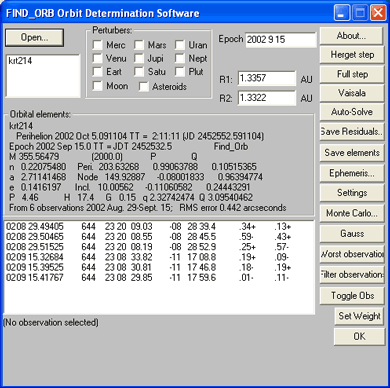Select observation 0208 29.49405
The height and width of the screenshot is (388, 390).
click(159, 227)
